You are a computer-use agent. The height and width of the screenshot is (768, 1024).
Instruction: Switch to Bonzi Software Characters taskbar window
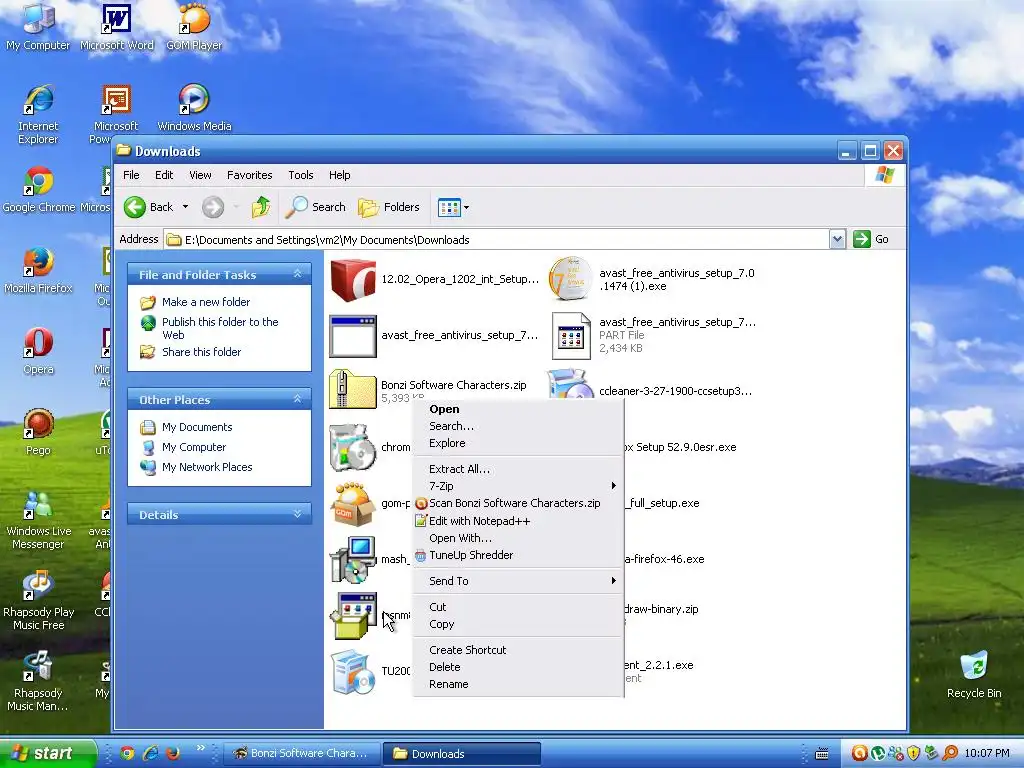pos(302,754)
